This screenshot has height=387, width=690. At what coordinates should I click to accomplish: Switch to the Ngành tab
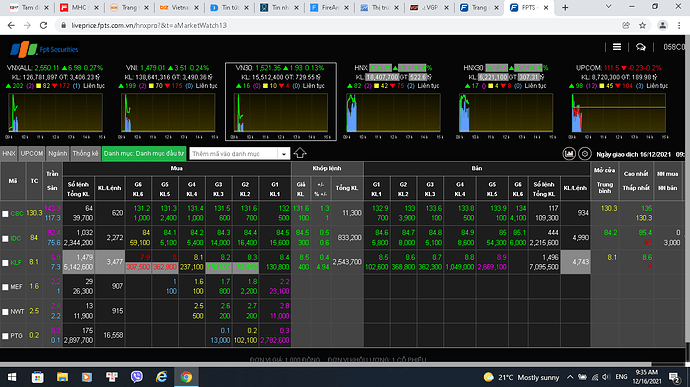click(x=58, y=153)
